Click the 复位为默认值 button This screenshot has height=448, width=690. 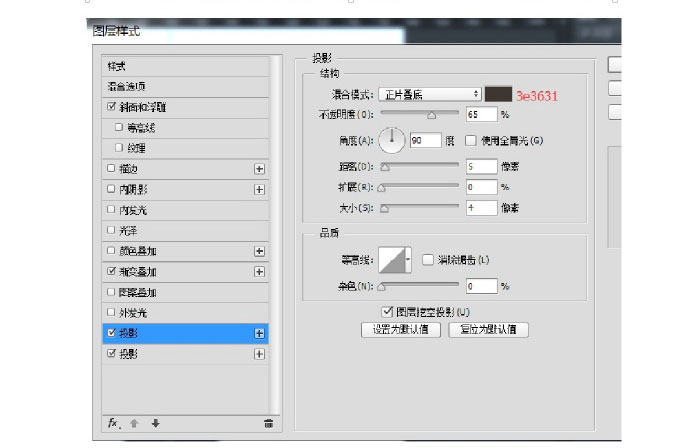coord(488,329)
